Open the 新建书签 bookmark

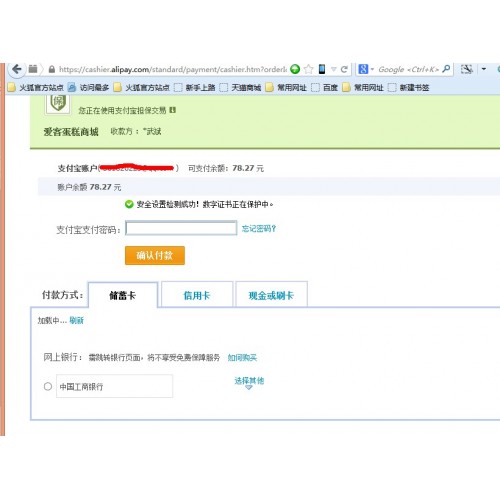[x=409, y=88]
